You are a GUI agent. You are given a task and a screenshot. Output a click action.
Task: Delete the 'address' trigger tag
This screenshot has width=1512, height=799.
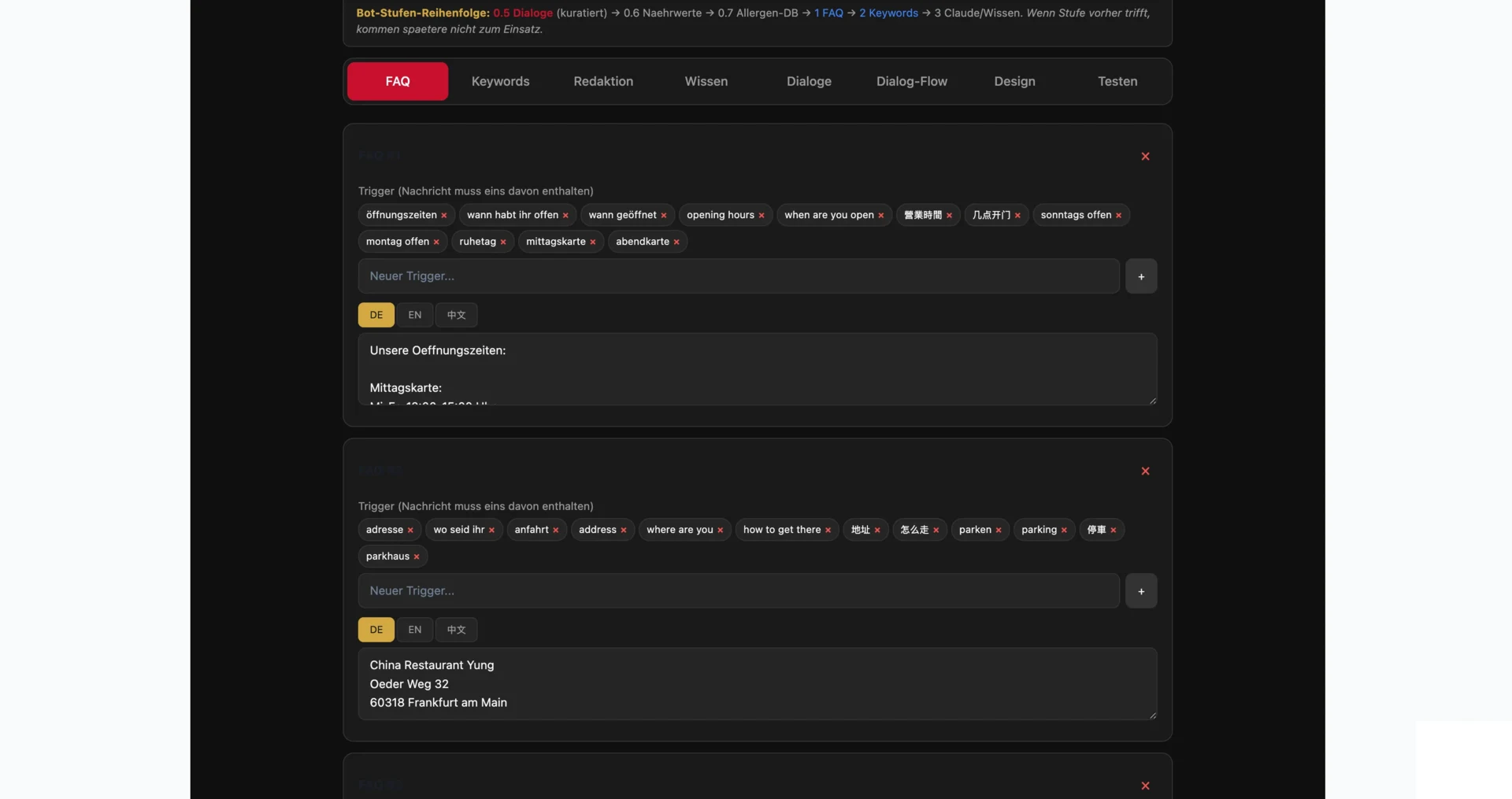pyautogui.click(x=624, y=531)
